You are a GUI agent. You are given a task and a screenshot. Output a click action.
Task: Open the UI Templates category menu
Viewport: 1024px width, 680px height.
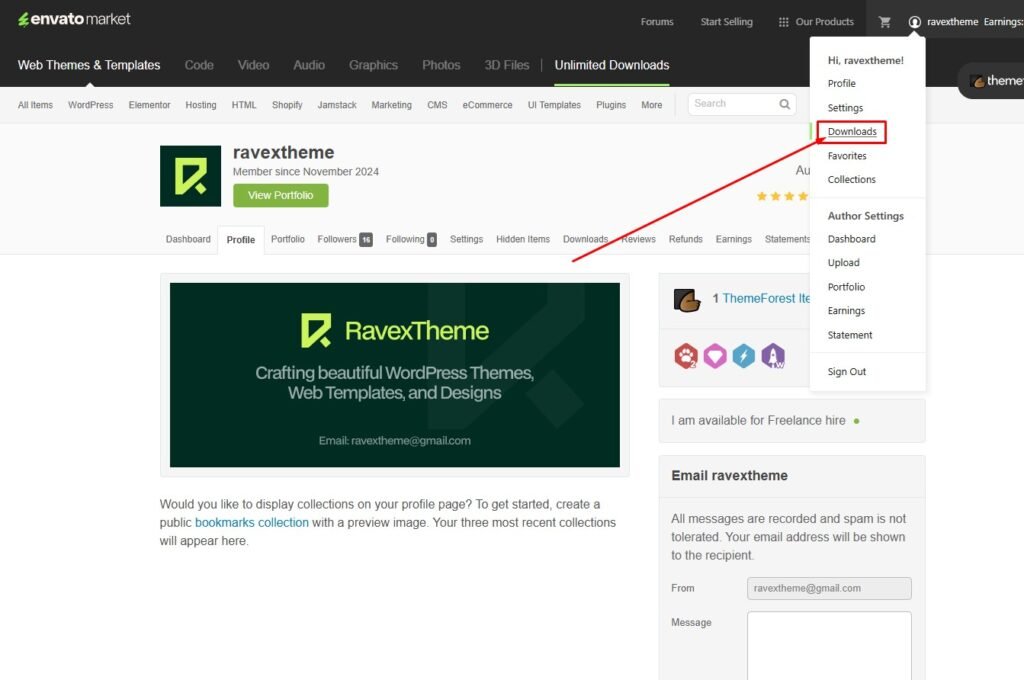pos(554,105)
